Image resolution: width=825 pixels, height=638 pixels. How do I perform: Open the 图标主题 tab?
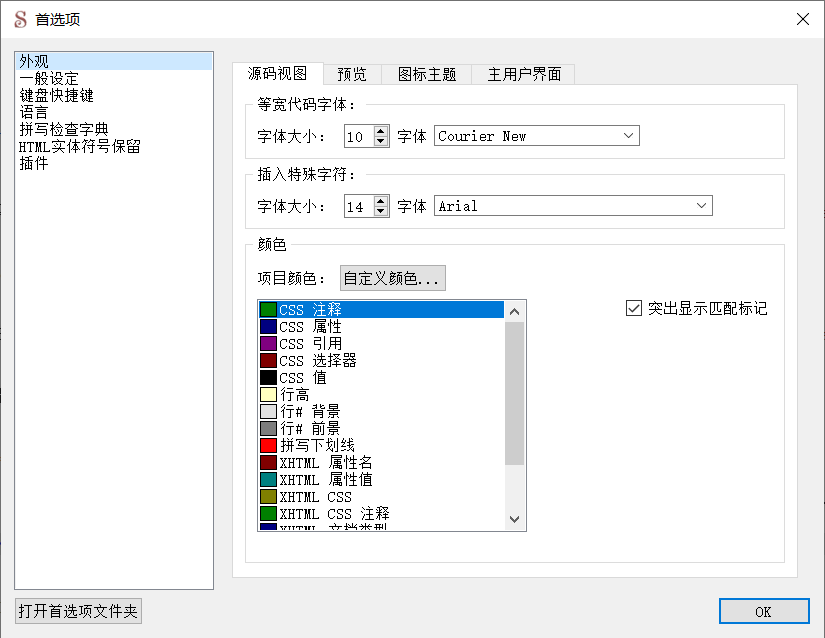click(x=425, y=73)
